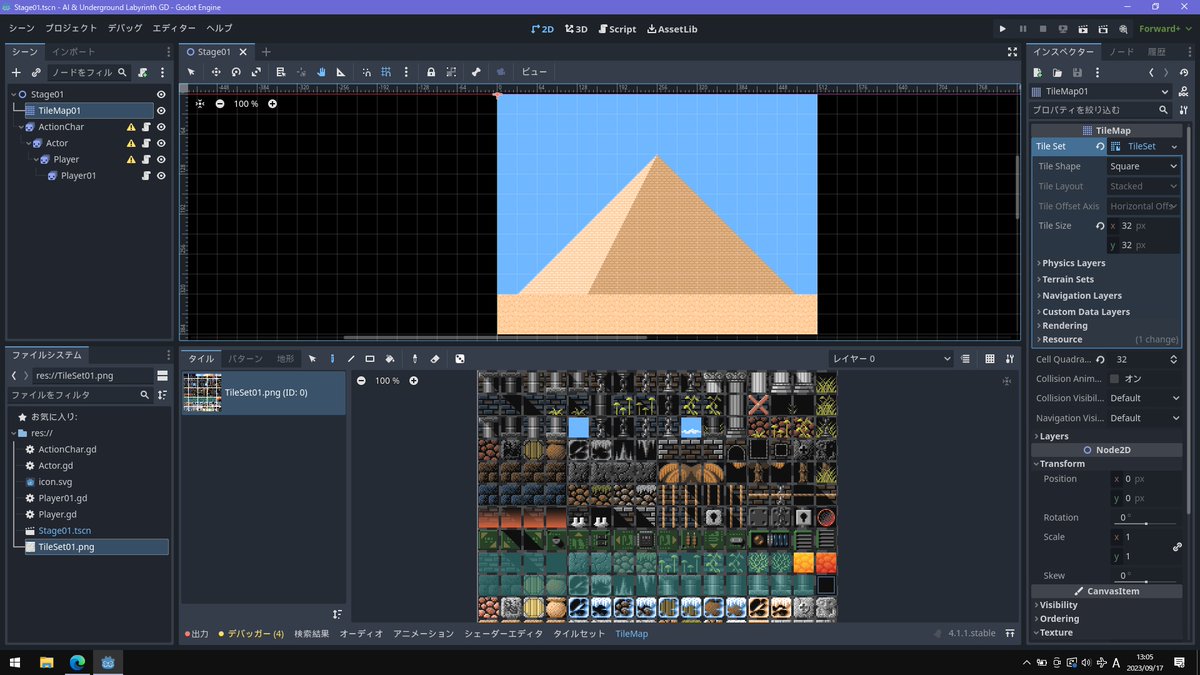
Task: Add a new node with plus icon
Action: click(16, 72)
